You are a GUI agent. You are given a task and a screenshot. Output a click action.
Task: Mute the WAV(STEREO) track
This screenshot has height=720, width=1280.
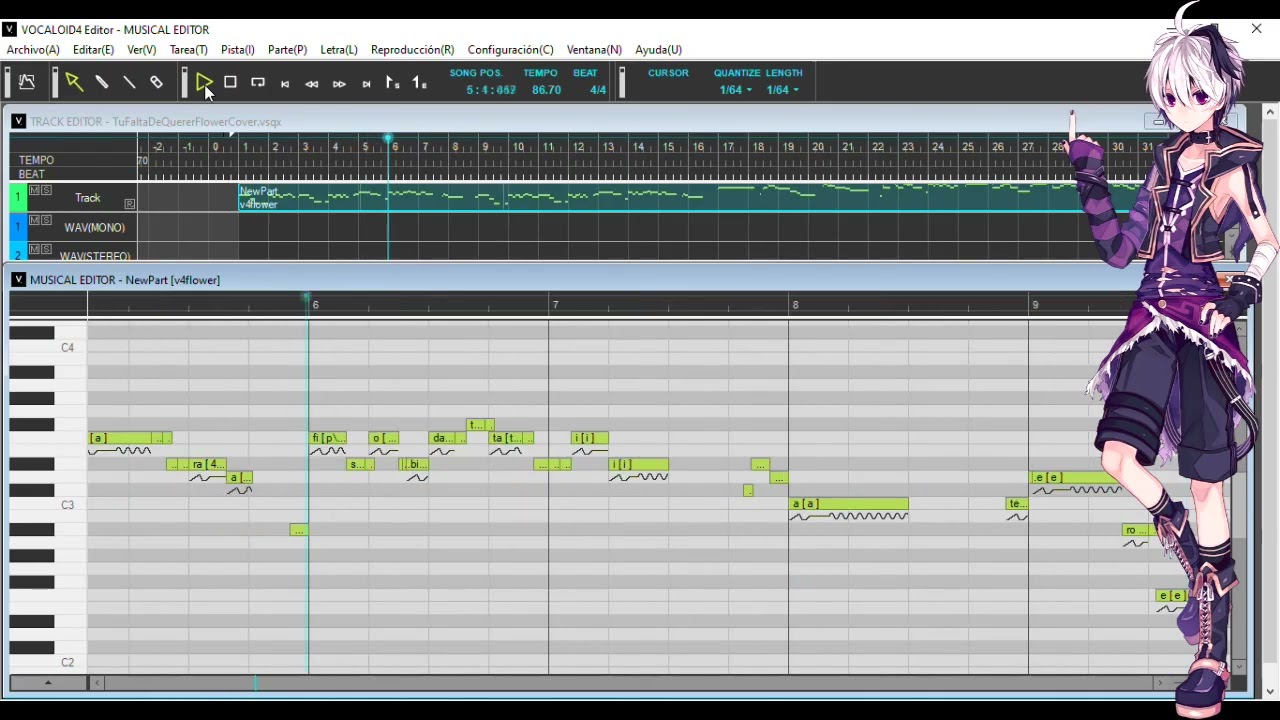click(x=35, y=248)
